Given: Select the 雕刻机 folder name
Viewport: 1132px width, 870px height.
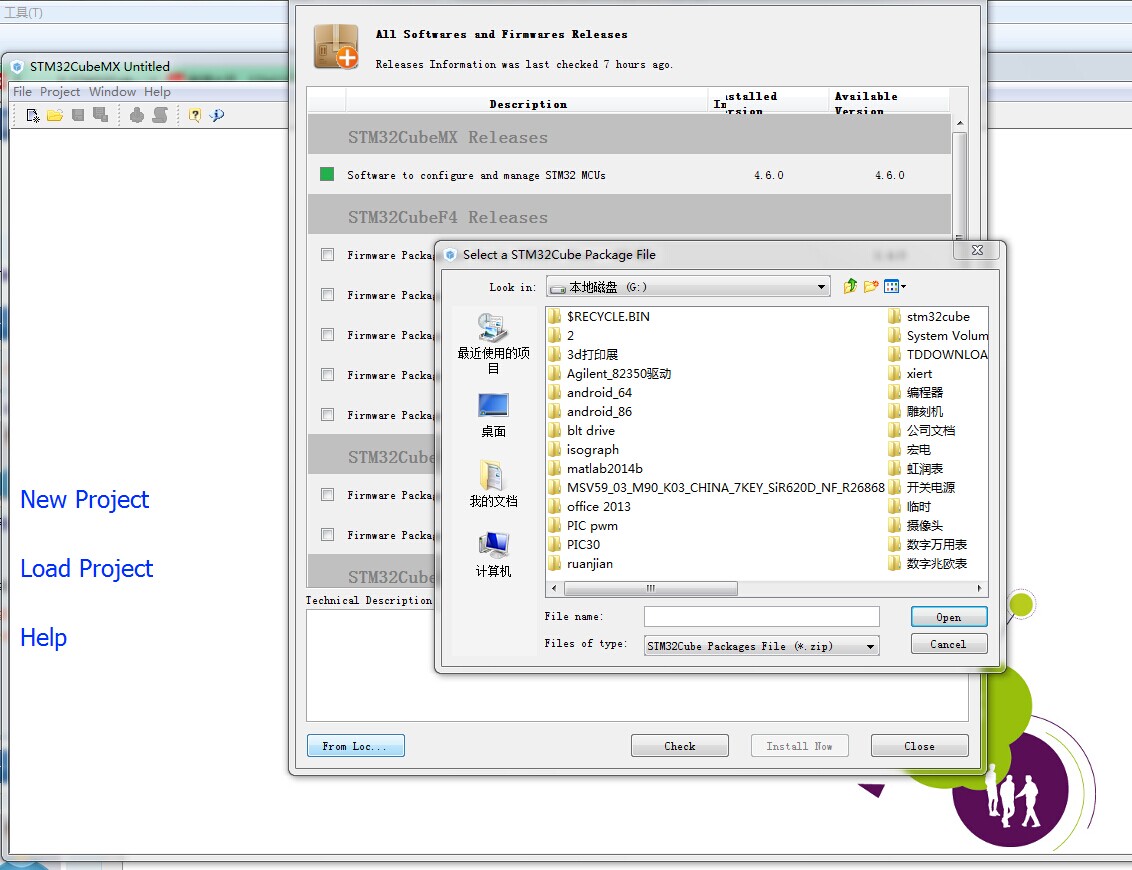Looking at the screenshot, I should coord(925,412).
